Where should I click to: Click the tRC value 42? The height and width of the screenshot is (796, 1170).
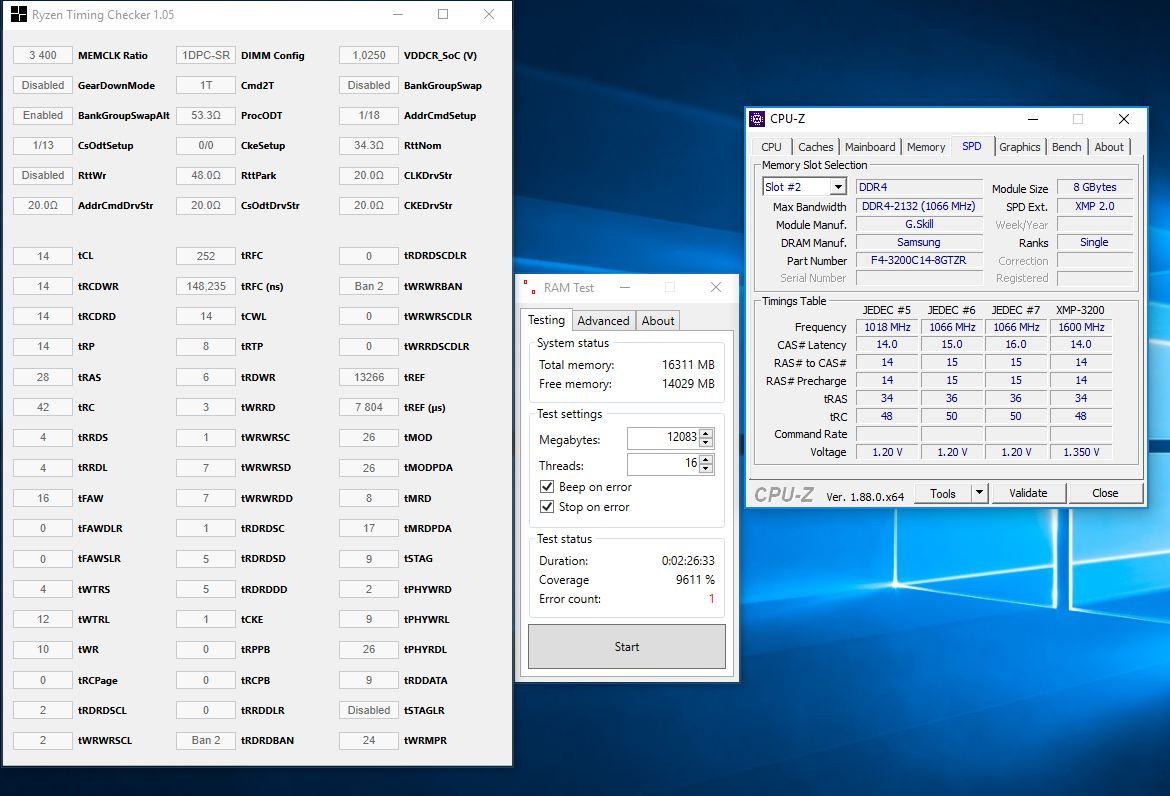coord(43,407)
